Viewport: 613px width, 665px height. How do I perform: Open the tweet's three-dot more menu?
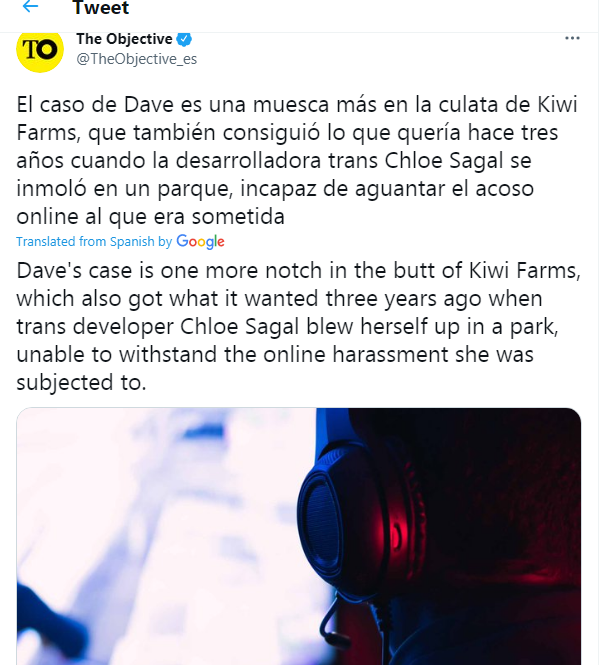[572, 39]
